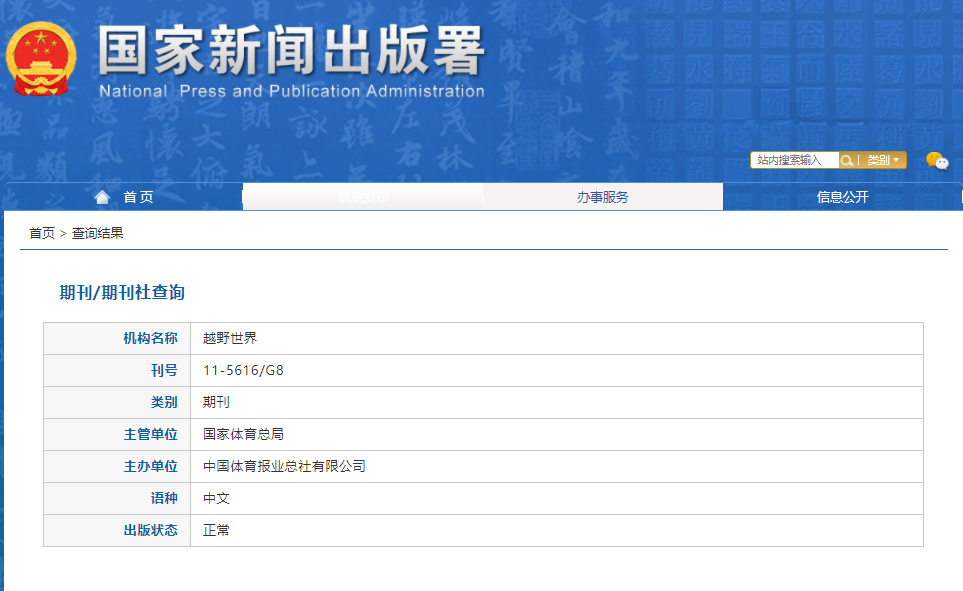This screenshot has width=963, height=591.
Task: Click the 出版状态 value 正常
Action: [x=216, y=530]
